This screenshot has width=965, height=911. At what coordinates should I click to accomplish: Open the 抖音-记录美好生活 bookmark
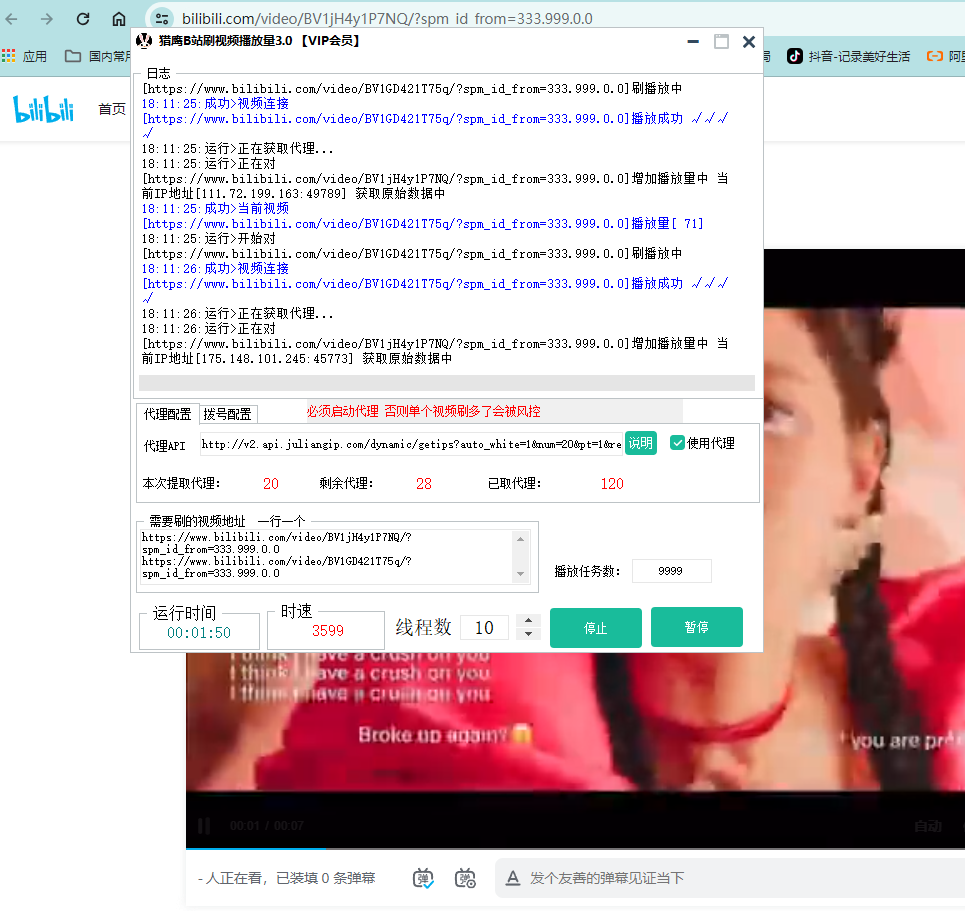click(x=849, y=57)
